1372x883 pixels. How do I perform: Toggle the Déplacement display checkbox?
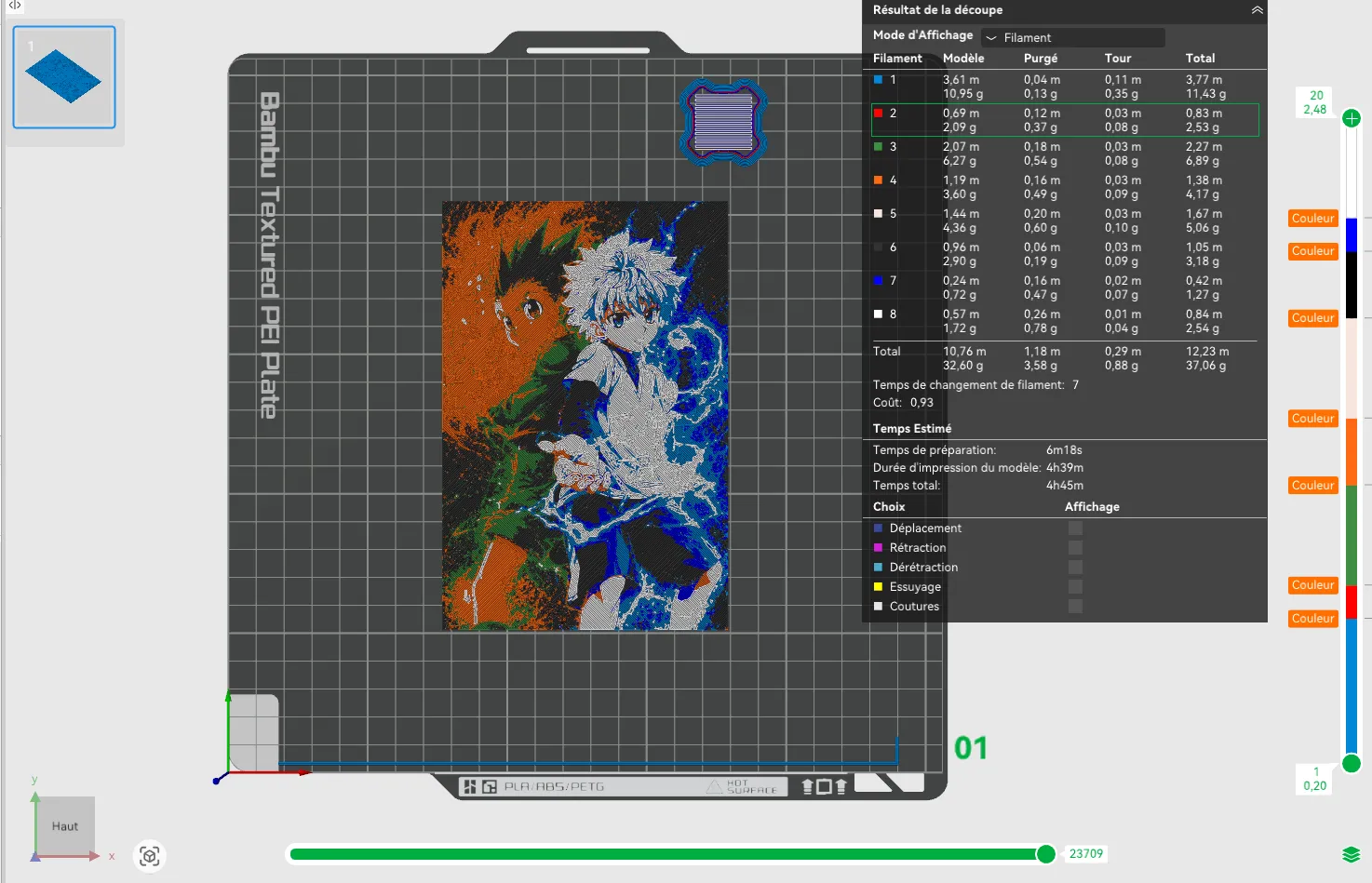(x=1075, y=528)
